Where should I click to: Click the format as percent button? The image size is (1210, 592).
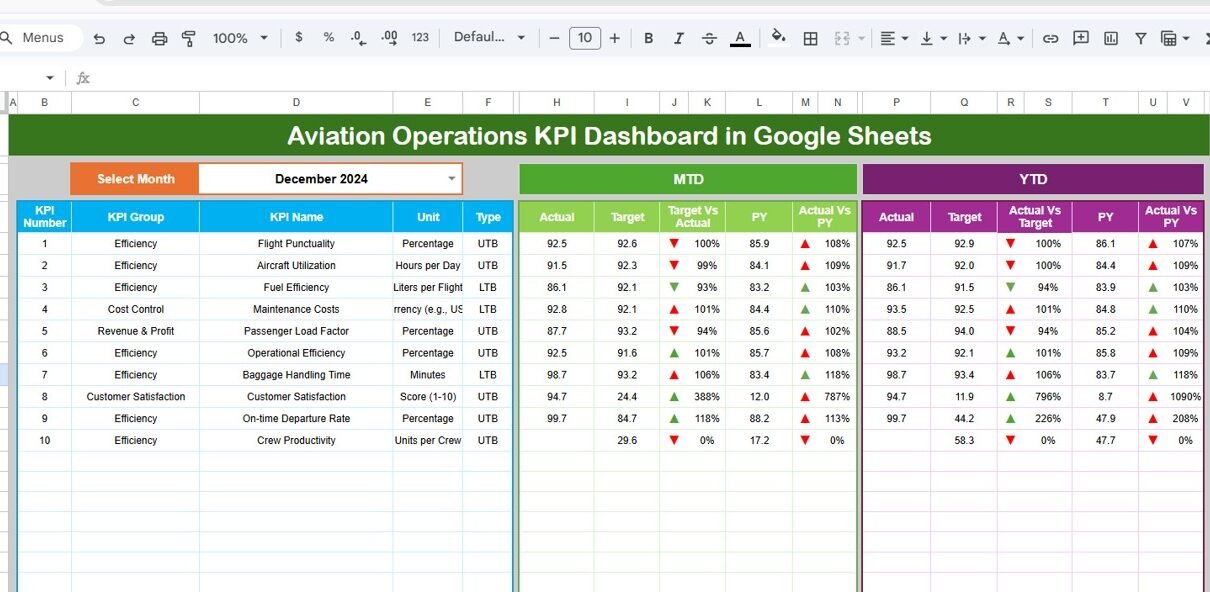pos(328,38)
